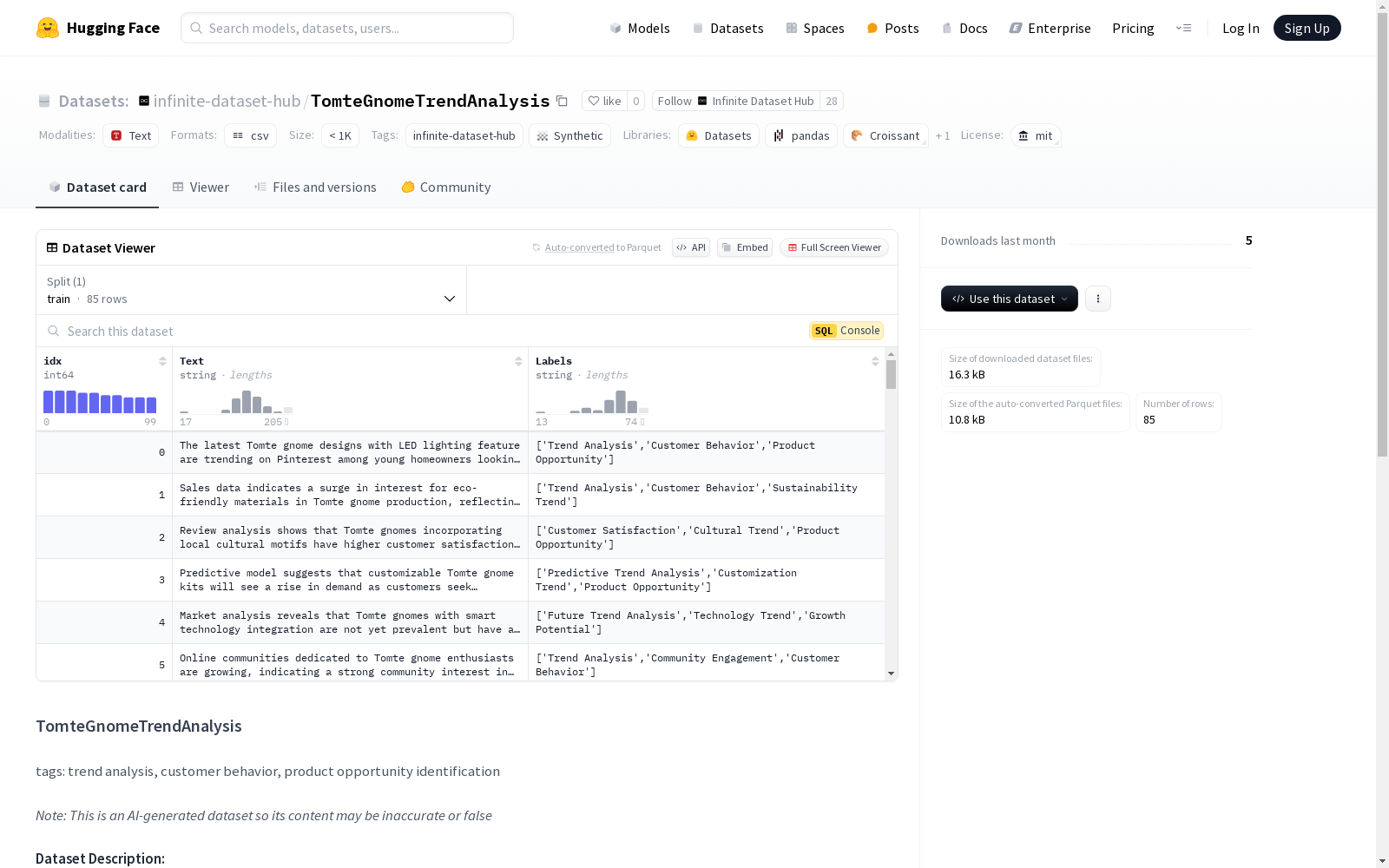This screenshot has height=868, width=1389.
Task: Open the Dataset card tab
Action: 97,187
